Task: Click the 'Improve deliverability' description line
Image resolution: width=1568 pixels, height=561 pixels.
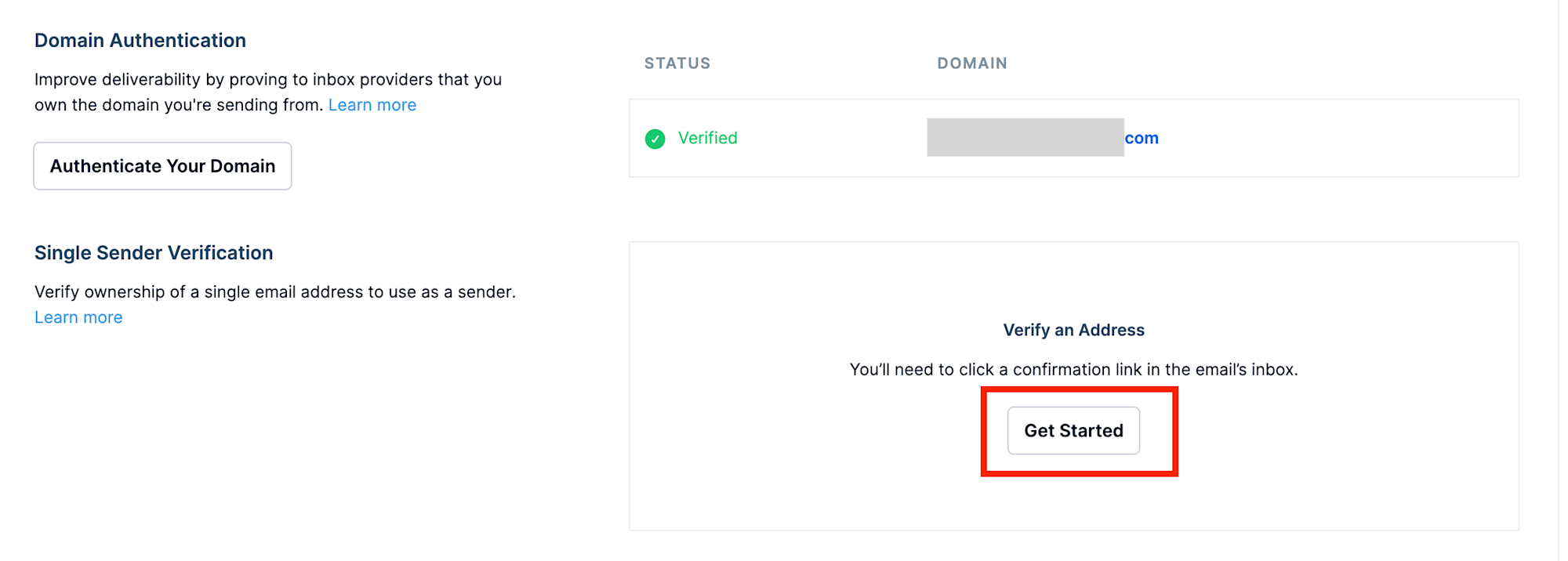Action: click(x=267, y=80)
